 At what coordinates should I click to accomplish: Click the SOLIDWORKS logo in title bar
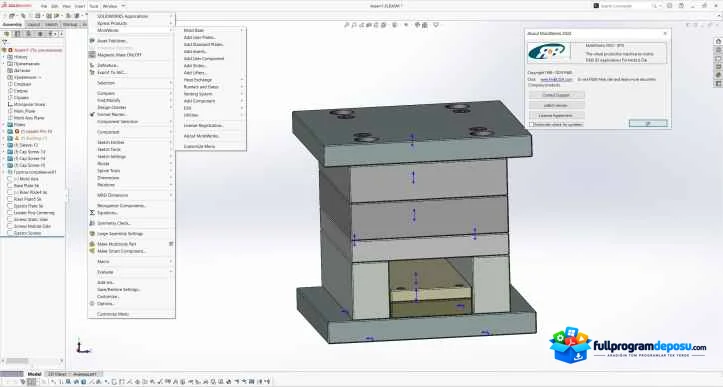click(x=17, y=6)
